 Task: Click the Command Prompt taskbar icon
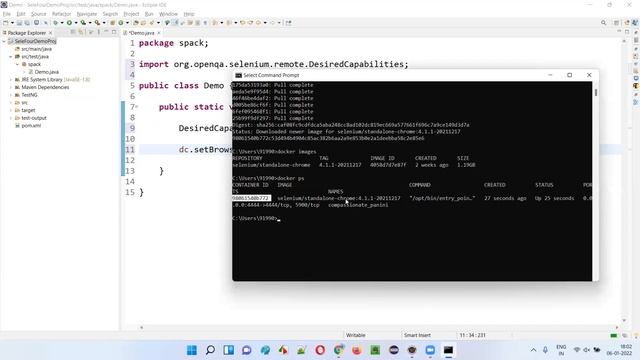tap(448, 350)
